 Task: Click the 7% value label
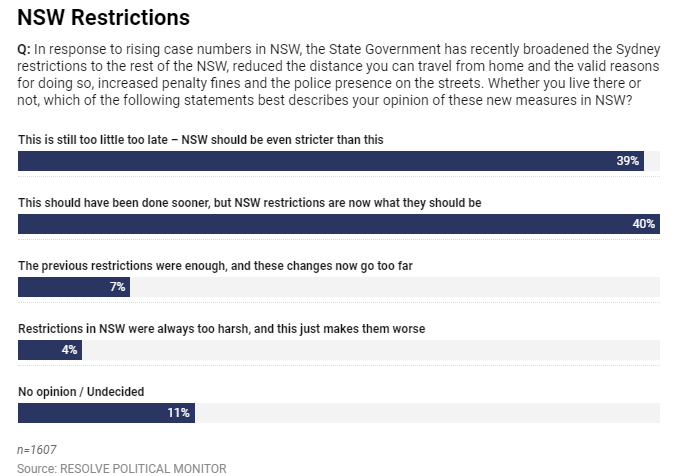[118, 287]
